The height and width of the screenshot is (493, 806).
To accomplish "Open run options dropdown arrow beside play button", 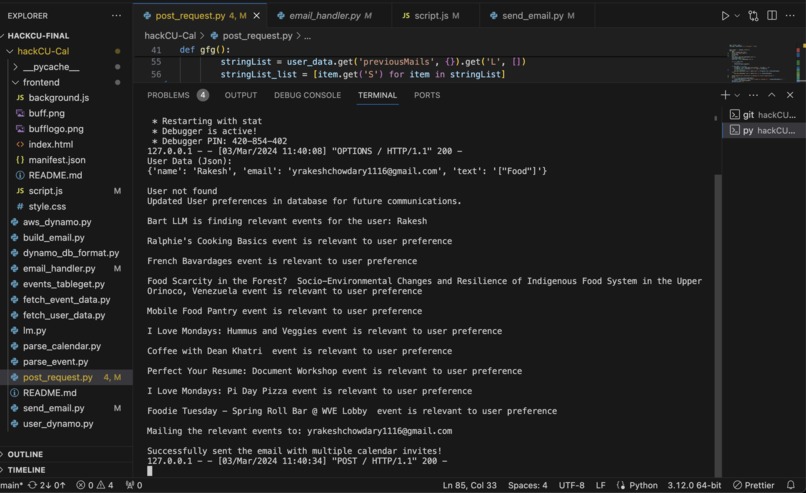I will click(x=737, y=16).
